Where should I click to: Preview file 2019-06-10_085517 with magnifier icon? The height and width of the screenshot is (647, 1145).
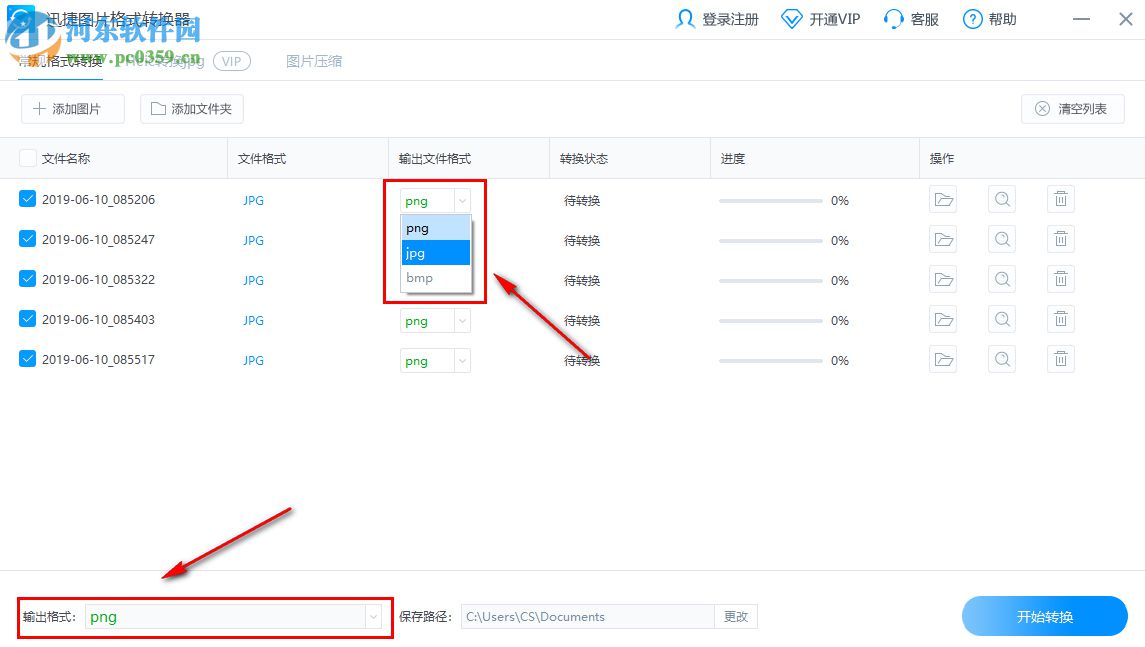pyautogui.click(x=1003, y=360)
